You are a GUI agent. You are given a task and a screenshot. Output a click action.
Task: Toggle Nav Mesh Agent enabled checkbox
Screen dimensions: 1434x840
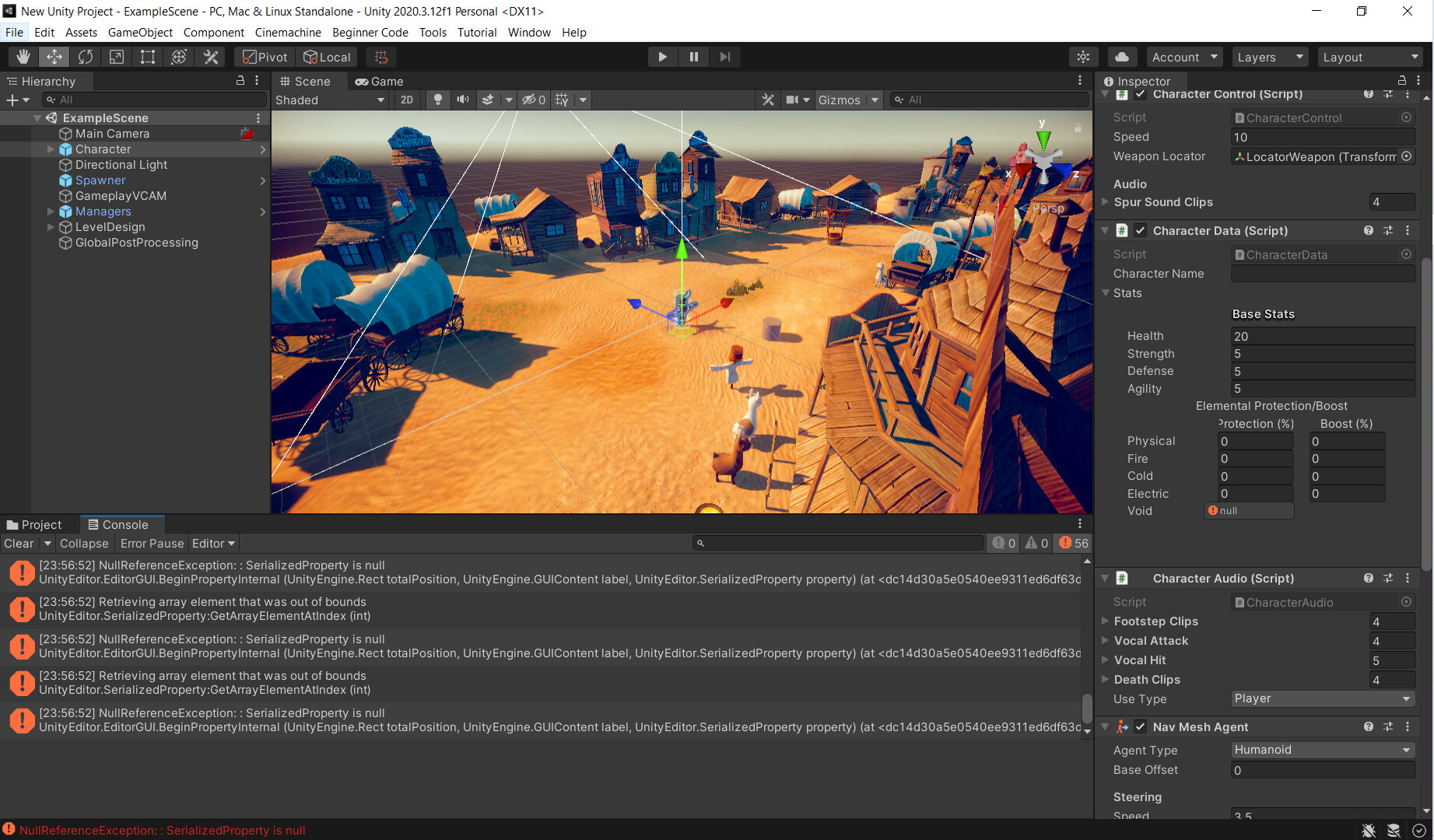point(1141,726)
